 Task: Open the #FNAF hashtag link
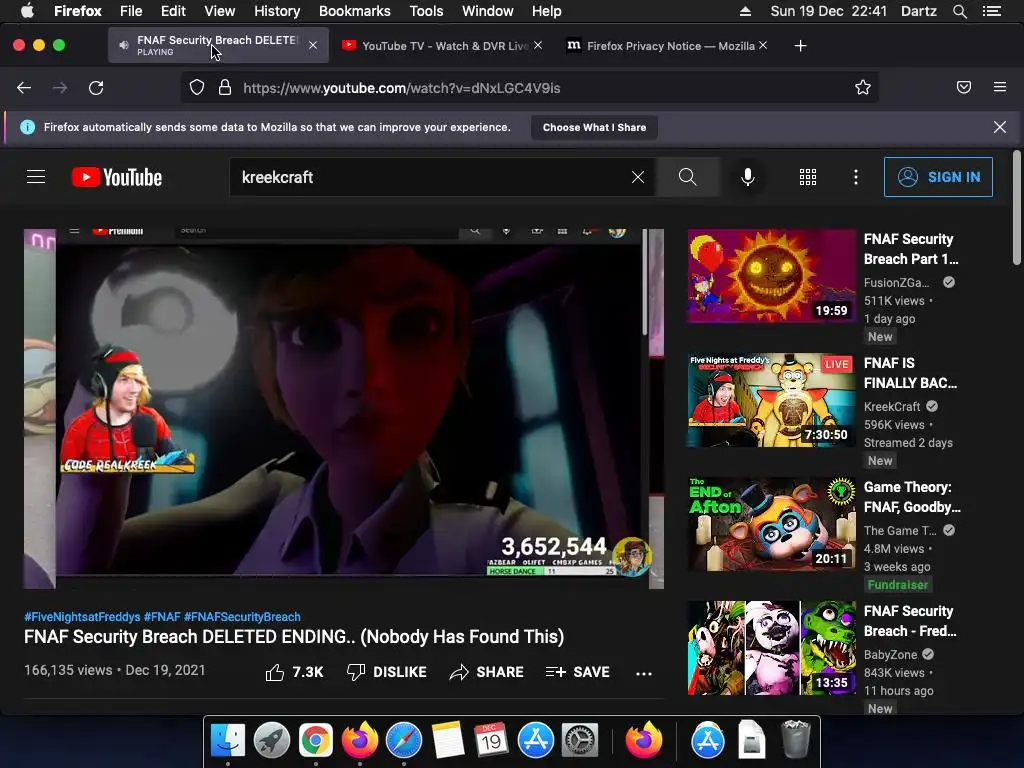tap(162, 616)
